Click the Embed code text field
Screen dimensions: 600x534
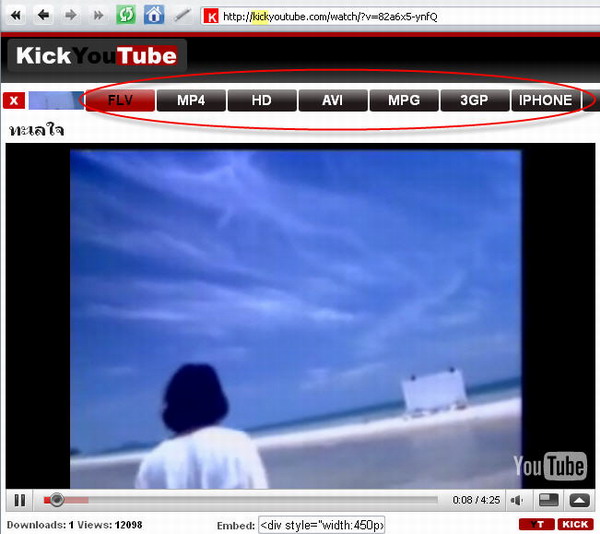321,525
